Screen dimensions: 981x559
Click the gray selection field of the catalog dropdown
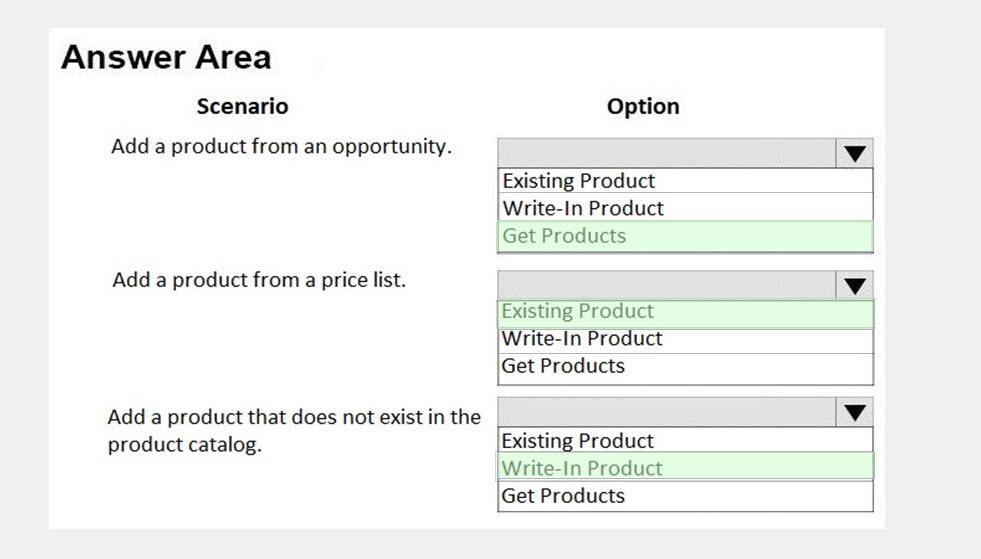pyautogui.click(x=667, y=412)
